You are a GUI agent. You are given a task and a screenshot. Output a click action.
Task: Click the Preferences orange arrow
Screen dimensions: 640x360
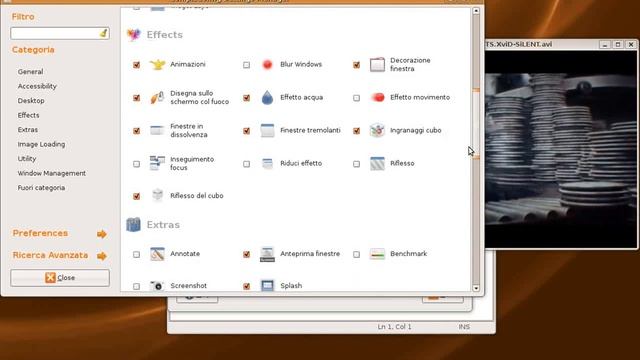(x=102, y=234)
